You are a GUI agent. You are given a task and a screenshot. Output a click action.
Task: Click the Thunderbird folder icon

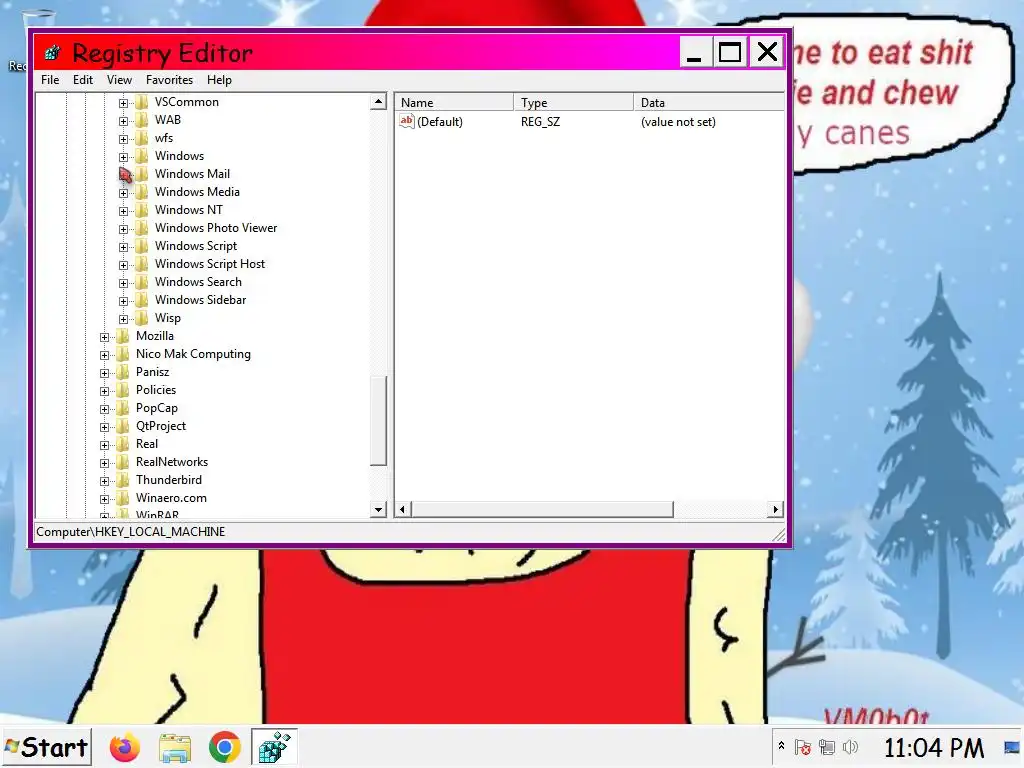tap(123, 480)
